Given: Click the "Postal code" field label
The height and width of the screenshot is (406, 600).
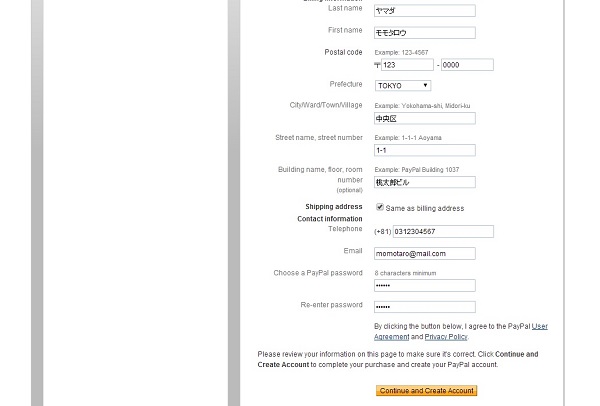Looking at the screenshot, I should click(x=343, y=52).
